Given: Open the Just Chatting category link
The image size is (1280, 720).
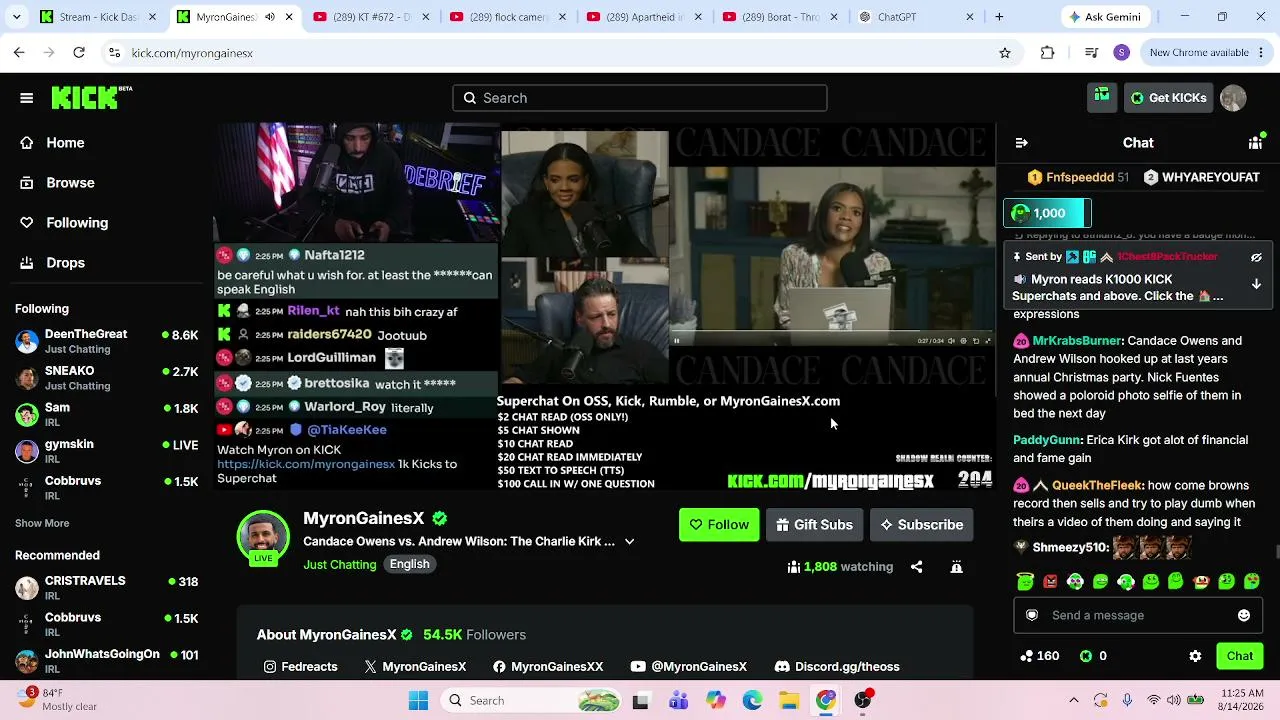Looking at the screenshot, I should pos(340,565).
